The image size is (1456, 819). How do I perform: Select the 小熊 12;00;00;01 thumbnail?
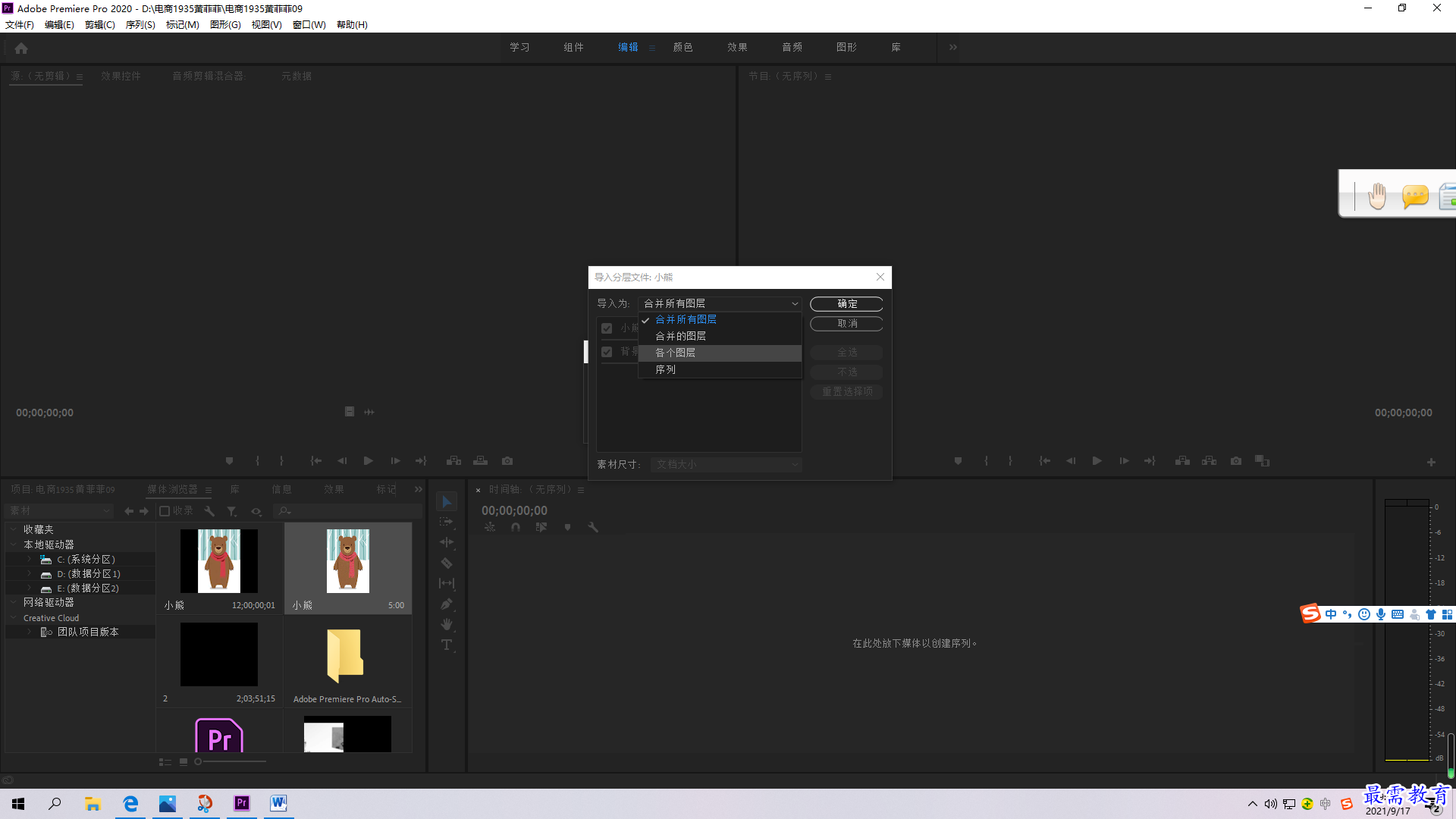coord(219,569)
